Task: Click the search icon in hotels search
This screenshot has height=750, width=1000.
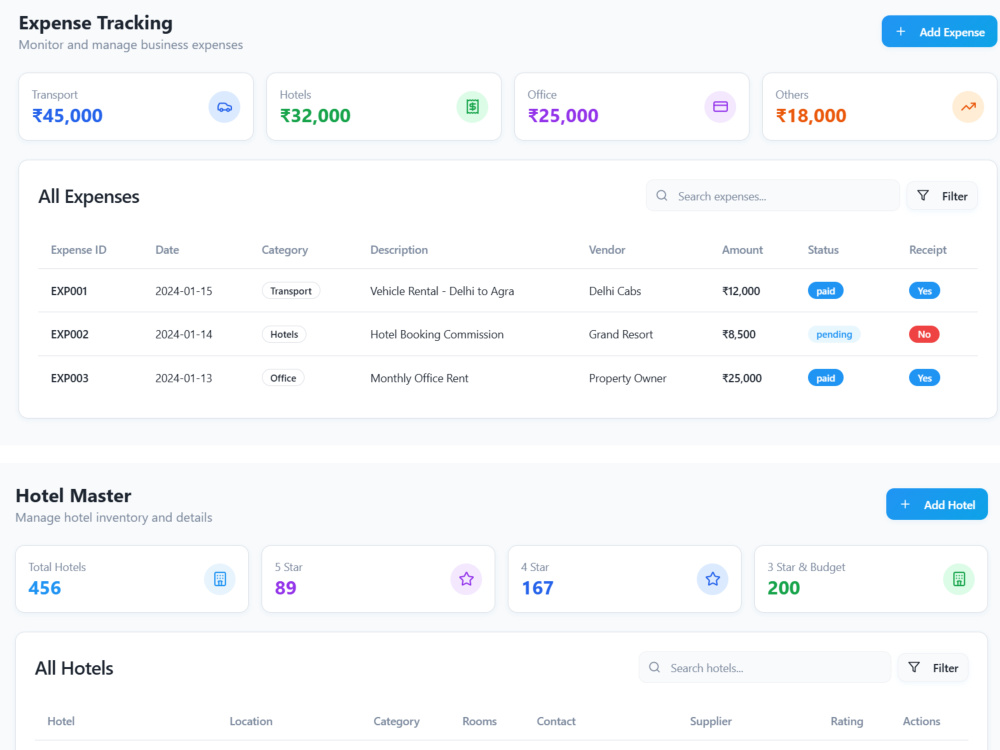Action: point(654,668)
